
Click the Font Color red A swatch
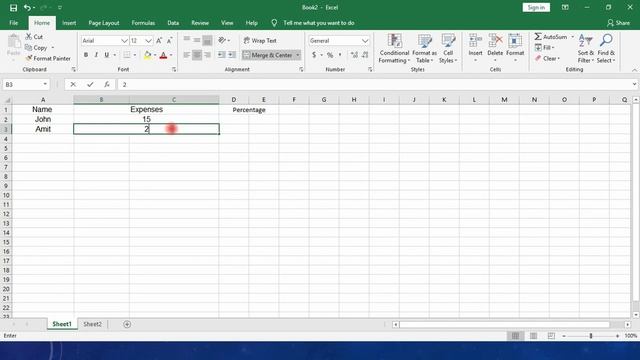[x=163, y=55]
